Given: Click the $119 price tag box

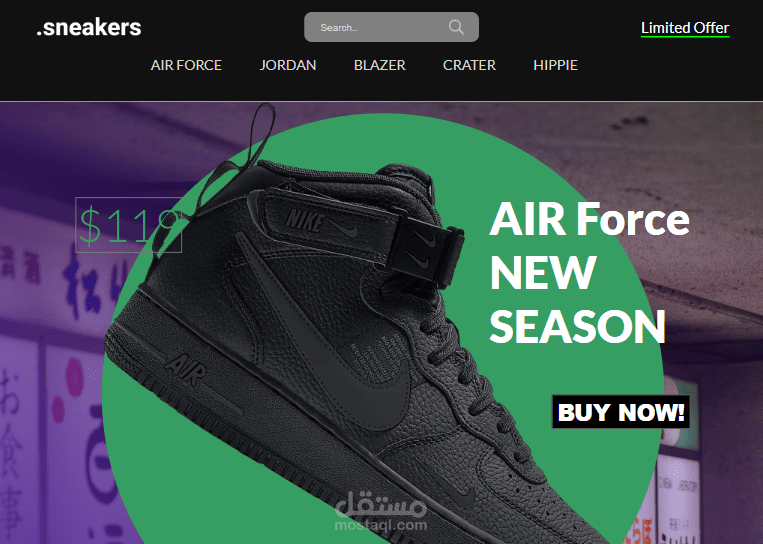Looking at the screenshot, I should click(128, 225).
